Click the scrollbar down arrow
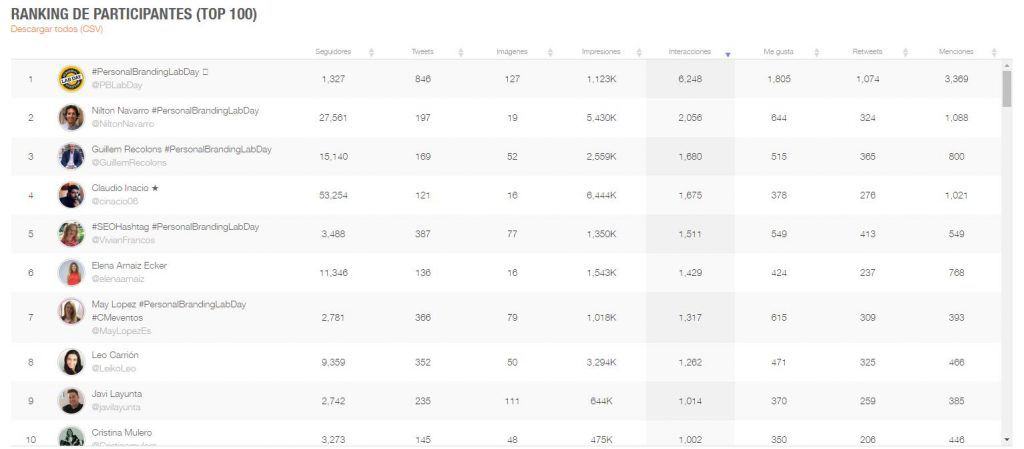 [x=1006, y=440]
